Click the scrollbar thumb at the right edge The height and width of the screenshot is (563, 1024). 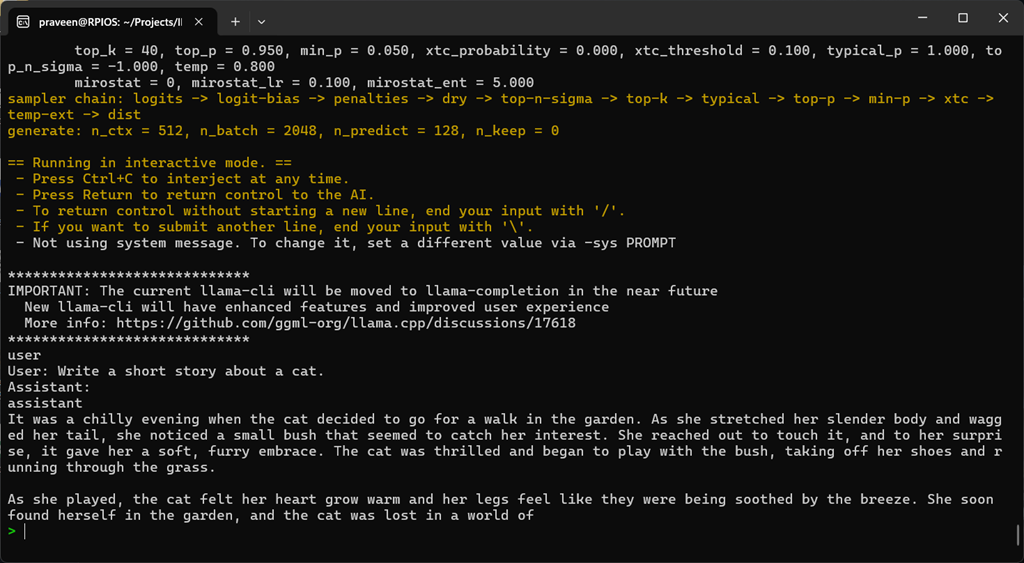tap(1018, 533)
